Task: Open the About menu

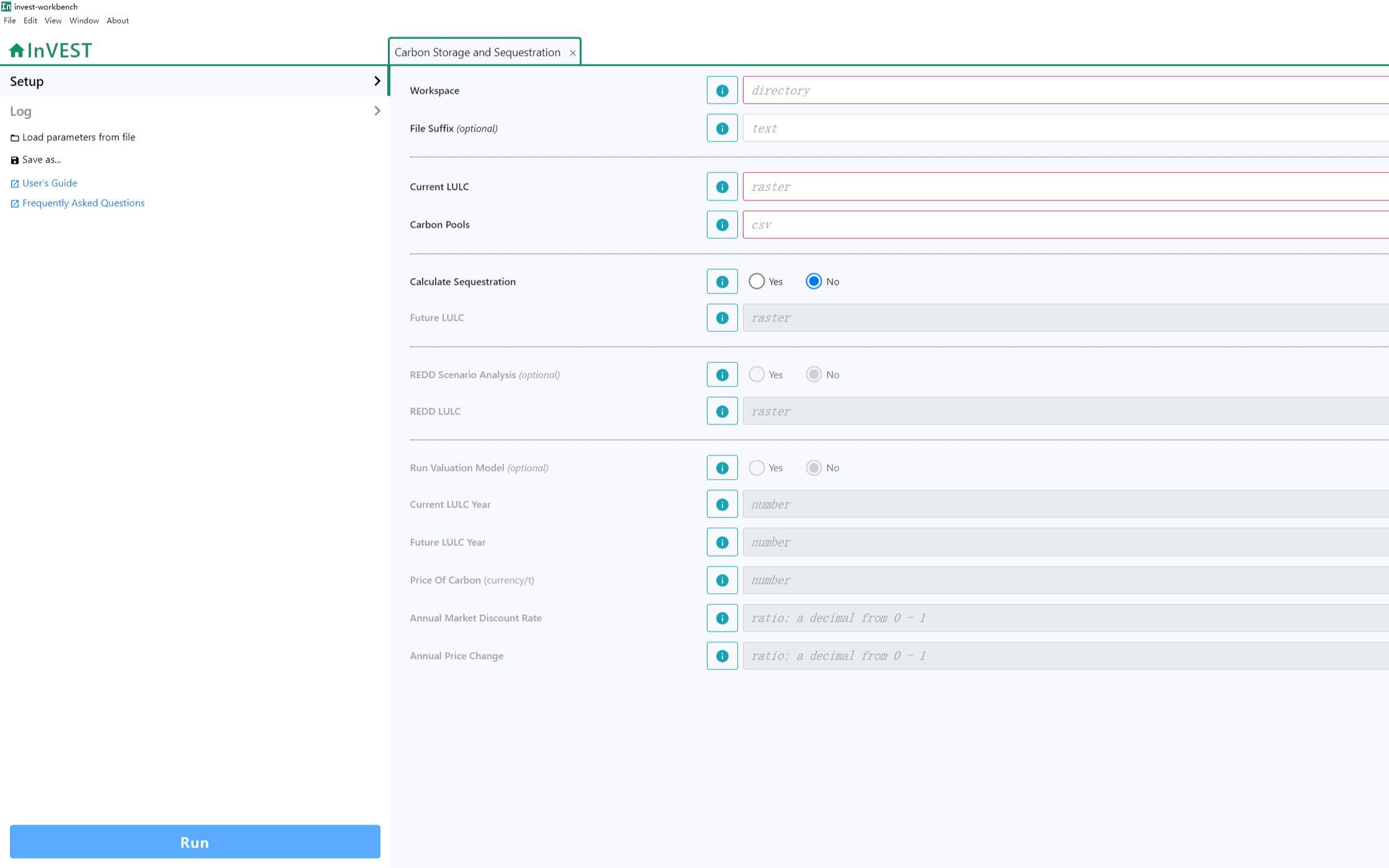Action: coord(118,20)
